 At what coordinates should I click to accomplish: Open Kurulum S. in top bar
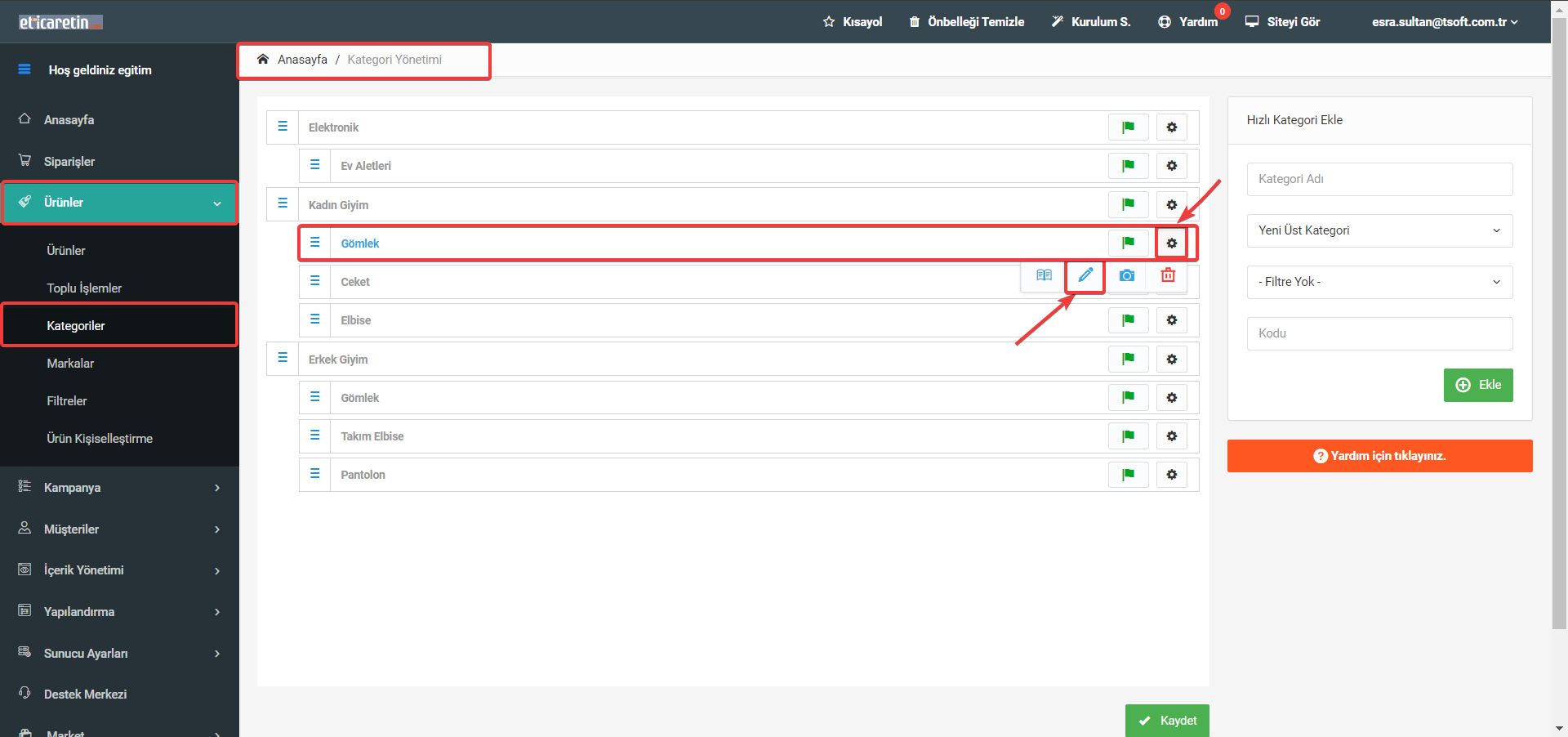[x=1090, y=22]
